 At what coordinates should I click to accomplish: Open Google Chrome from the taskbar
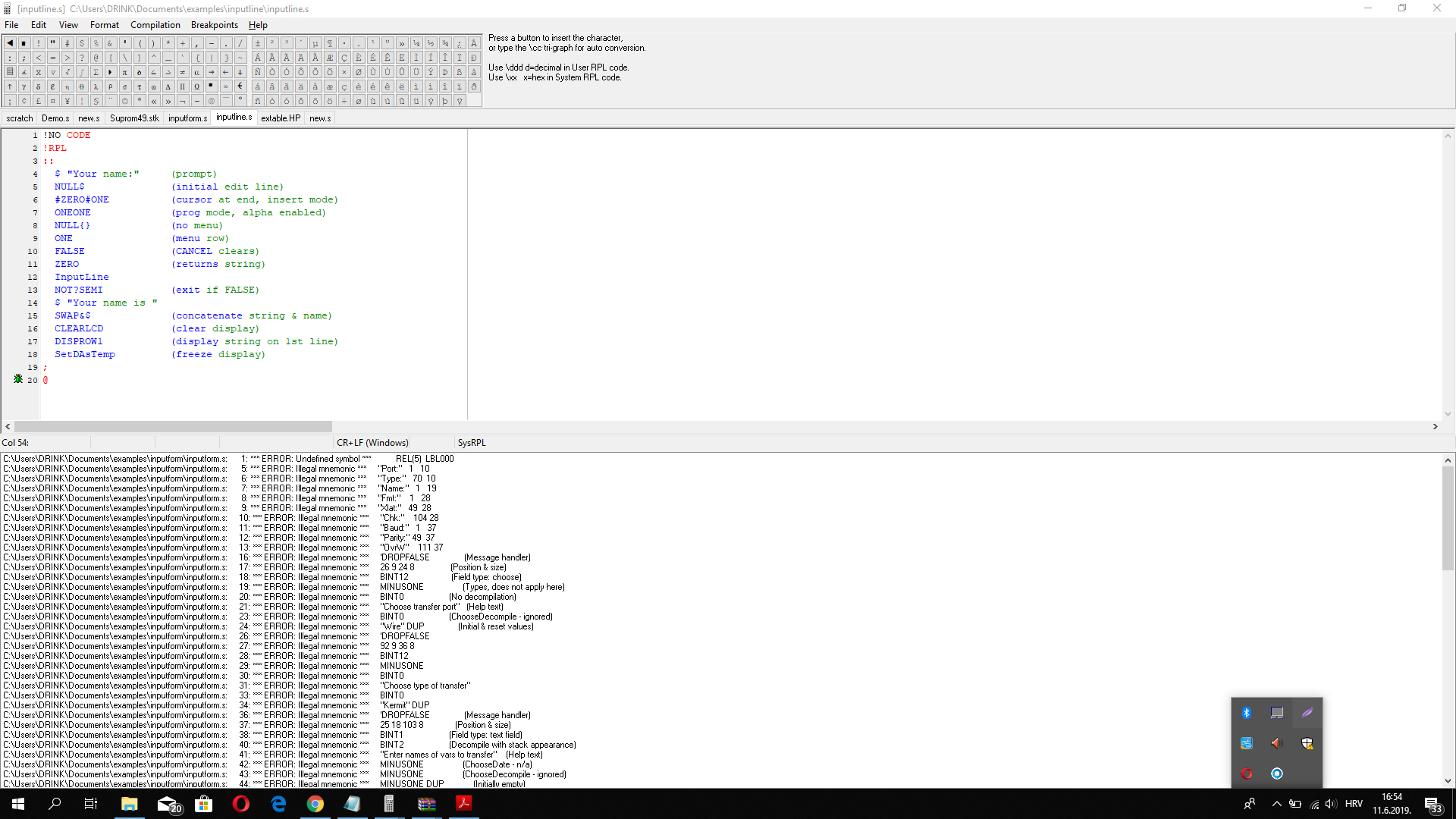click(x=315, y=804)
